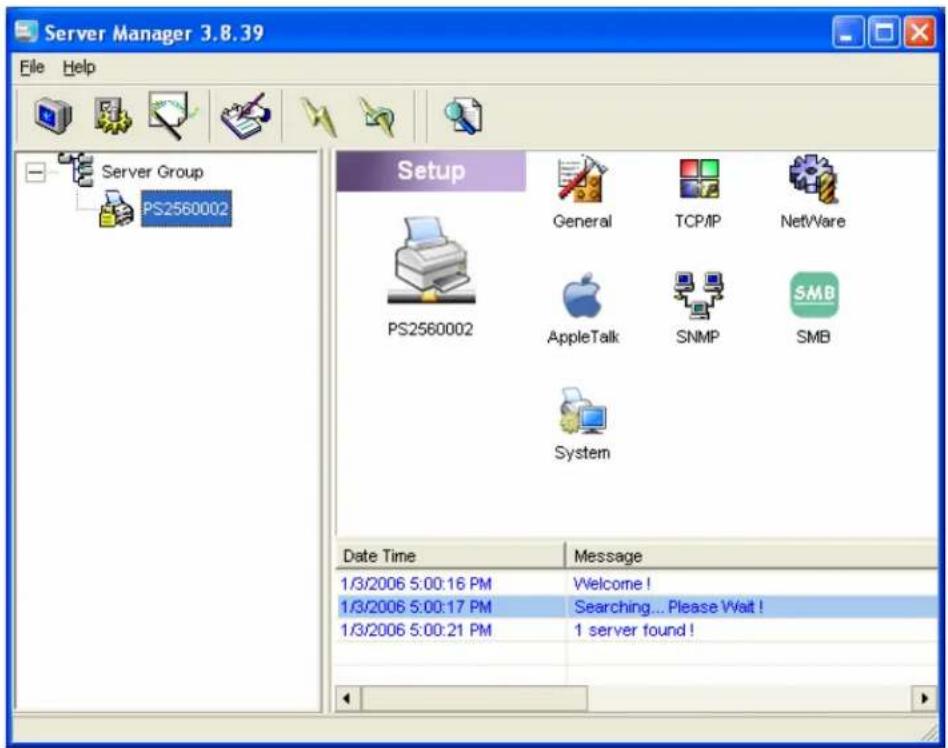Image resolution: width=948 pixels, height=748 pixels.
Task: Click the log scrollbar left arrow
Action: (x=347, y=698)
